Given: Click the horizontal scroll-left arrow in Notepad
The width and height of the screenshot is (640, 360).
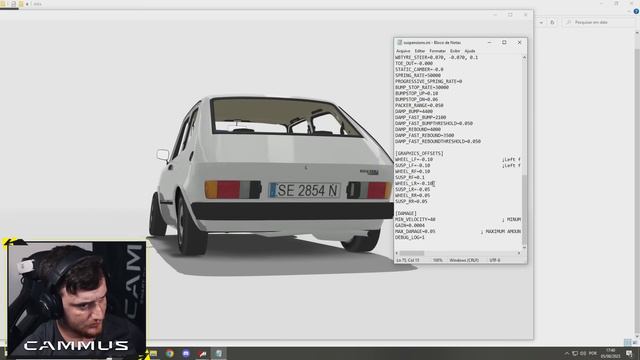Looking at the screenshot, I should [x=397, y=253].
